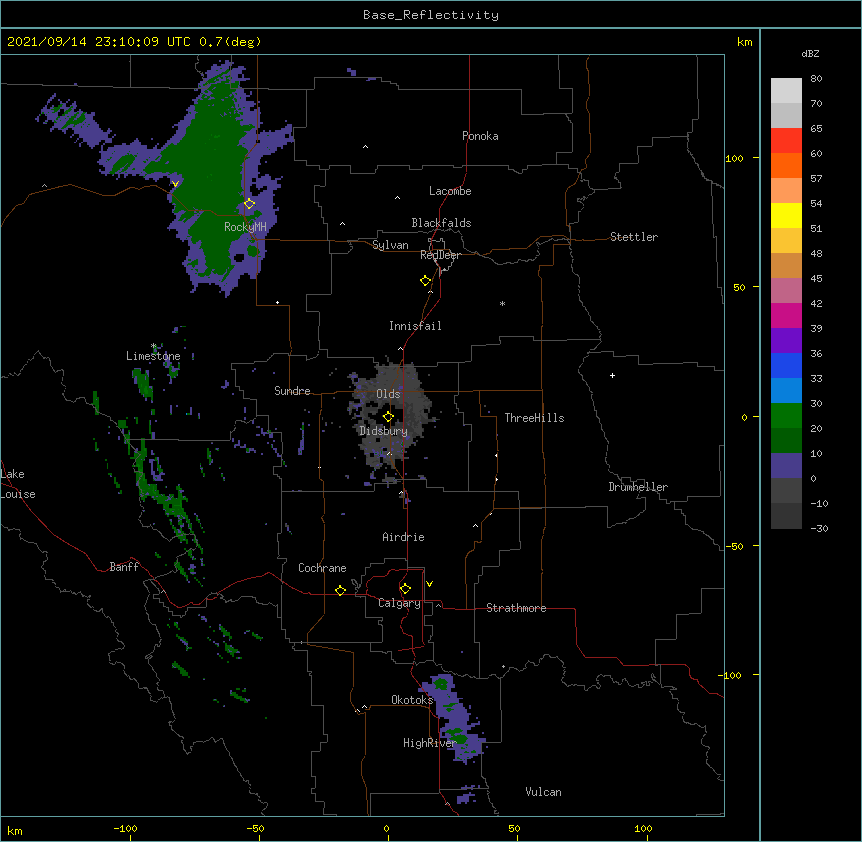The height and width of the screenshot is (842, 862).
Task: Click the yellow diamond marker south of RedDeer
Action: [426, 281]
